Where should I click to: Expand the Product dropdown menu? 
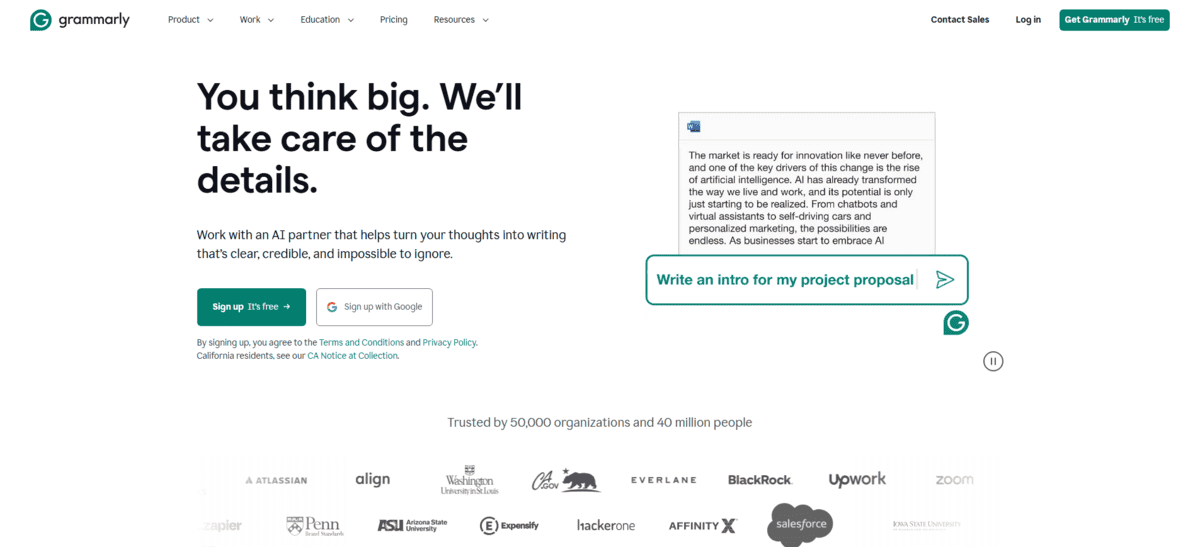190,20
